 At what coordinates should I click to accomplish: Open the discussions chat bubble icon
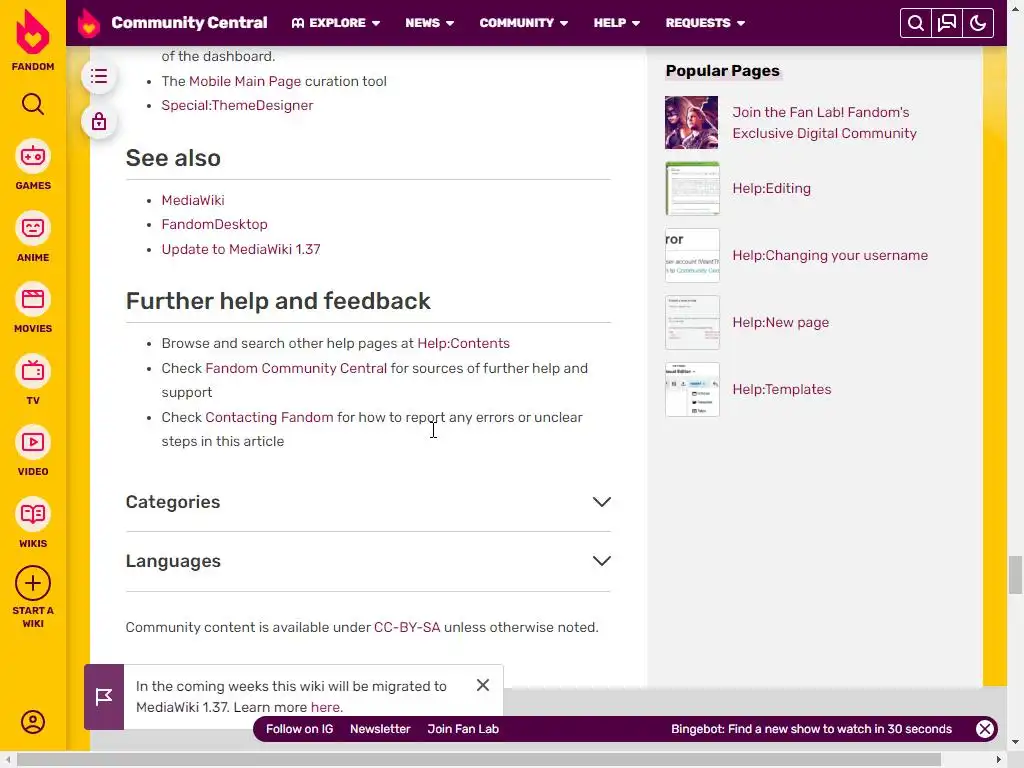pyautogui.click(x=946, y=24)
